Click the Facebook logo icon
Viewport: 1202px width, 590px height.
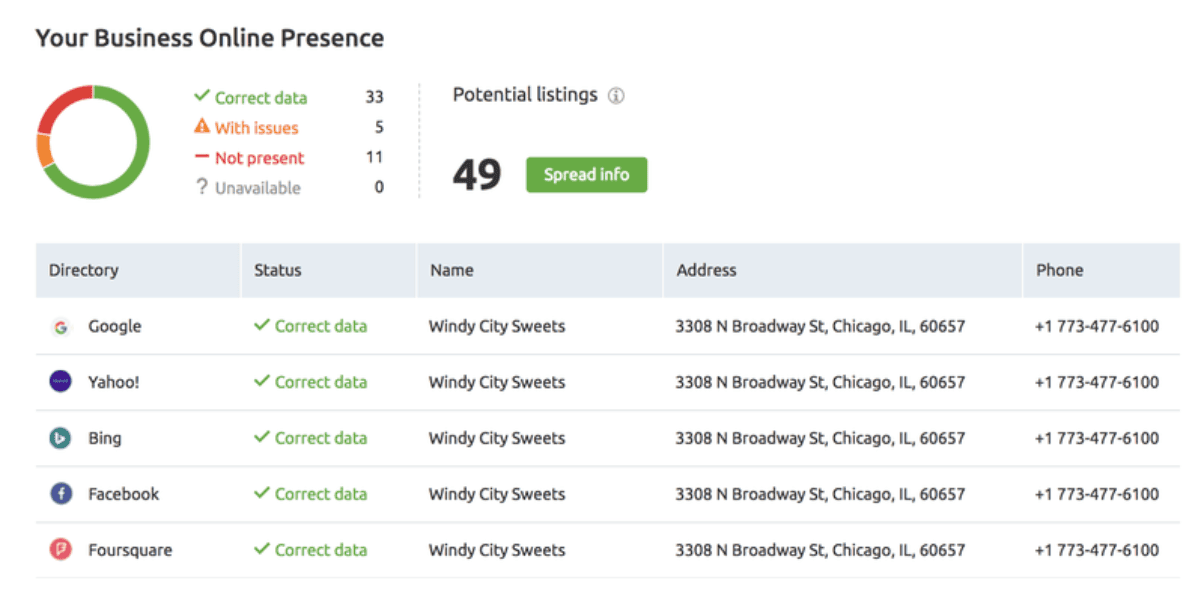pyautogui.click(x=61, y=494)
